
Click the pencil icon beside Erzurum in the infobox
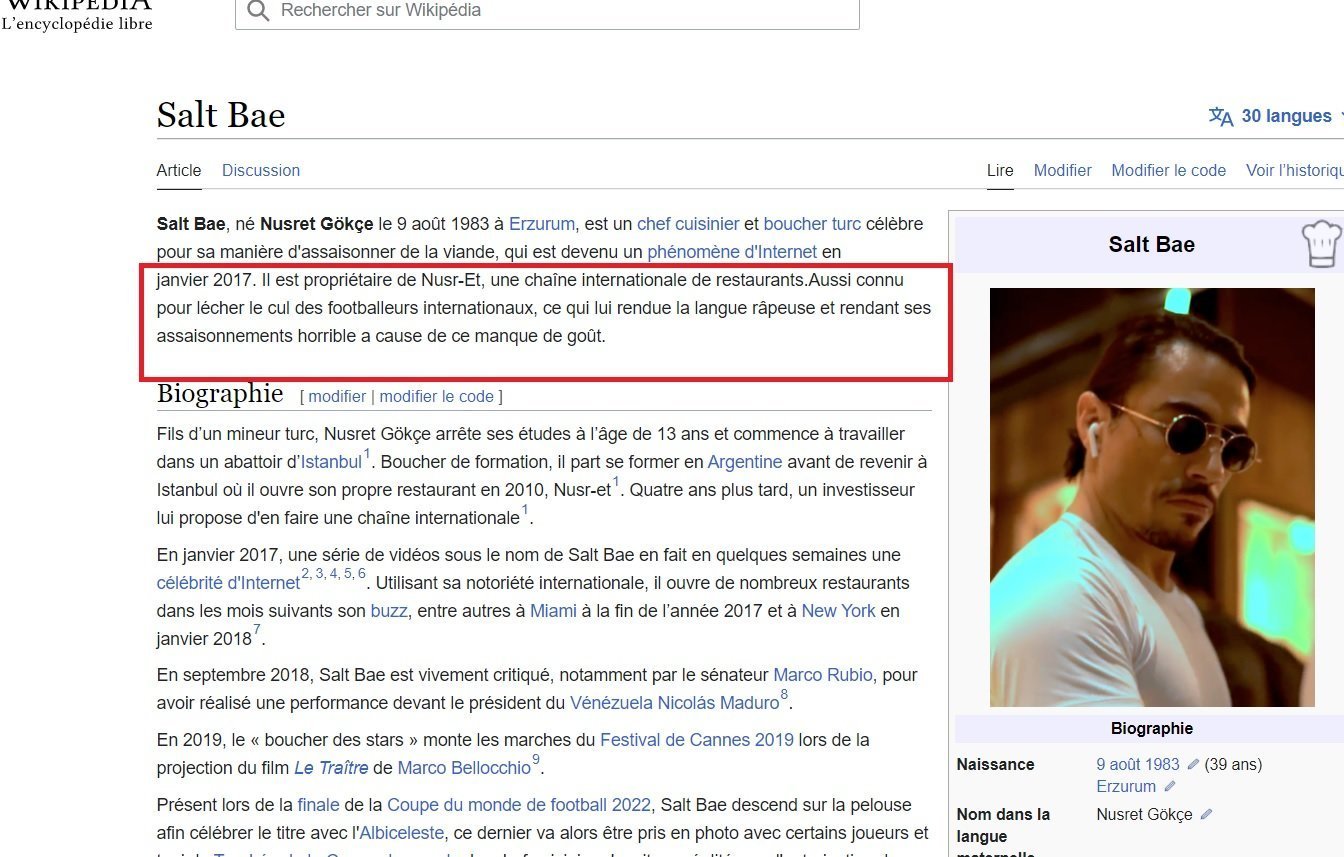tap(1170, 787)
